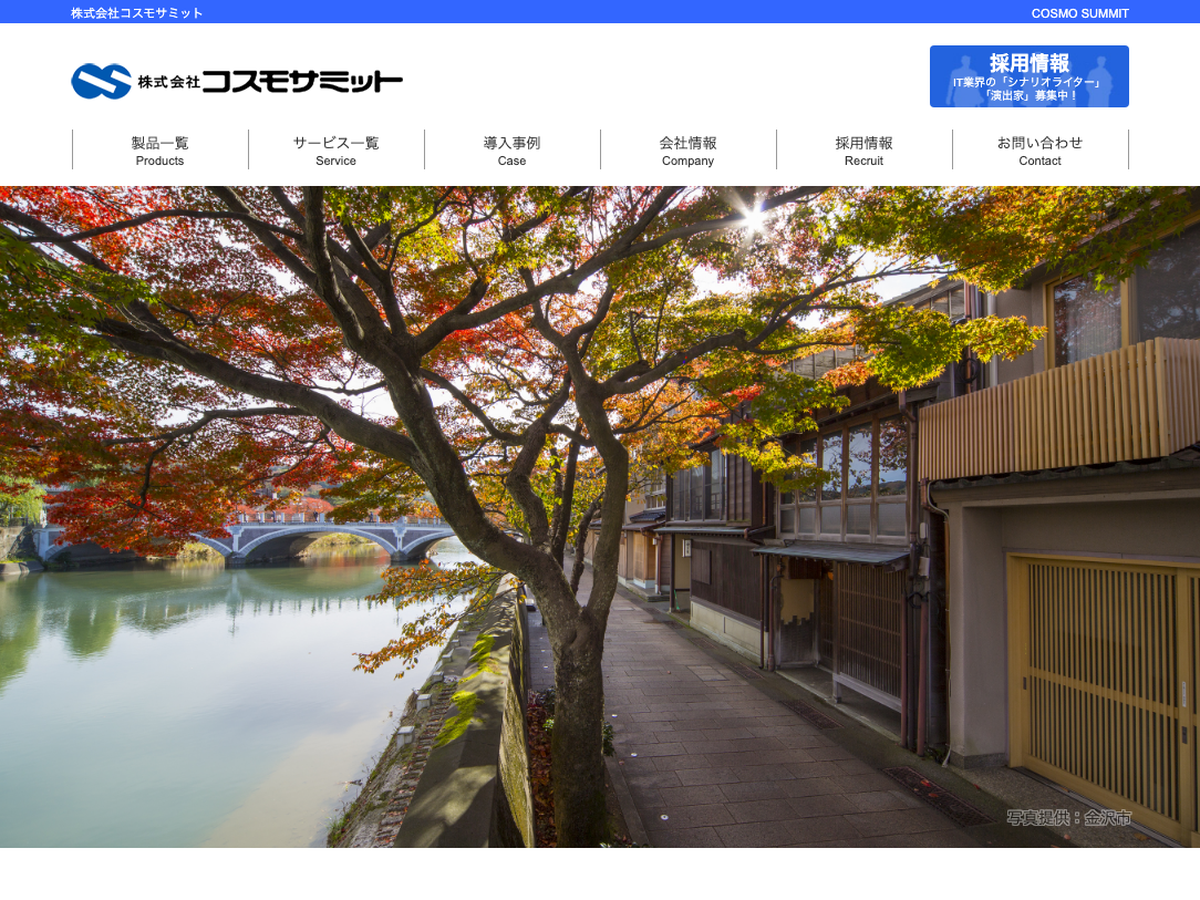The height and width of the screenshot is (900, 1200).
Task: Click the yellow wooden lattice gate in photo
Action: click(x=1100, y=690)
